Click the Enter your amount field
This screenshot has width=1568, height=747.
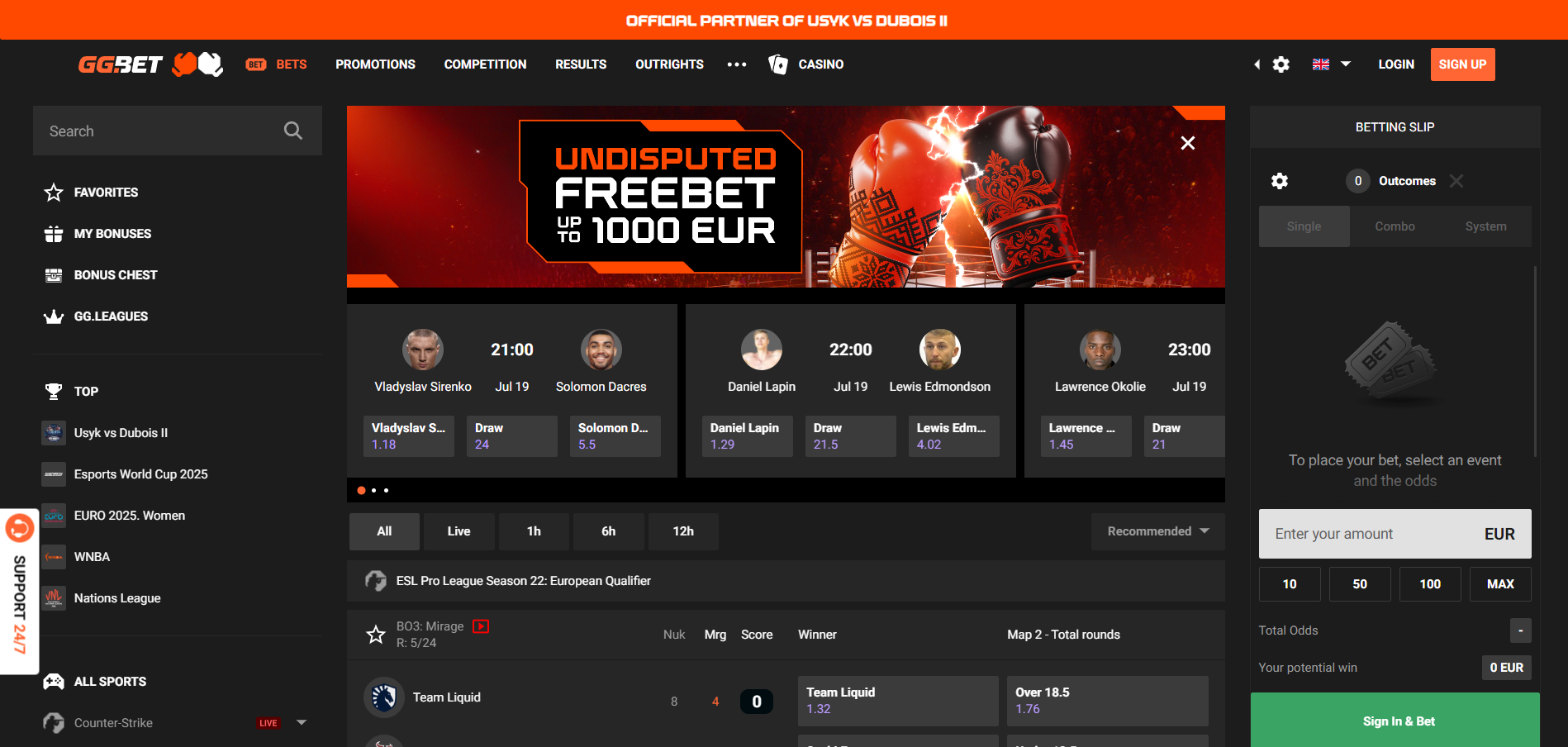(1395, 534)
